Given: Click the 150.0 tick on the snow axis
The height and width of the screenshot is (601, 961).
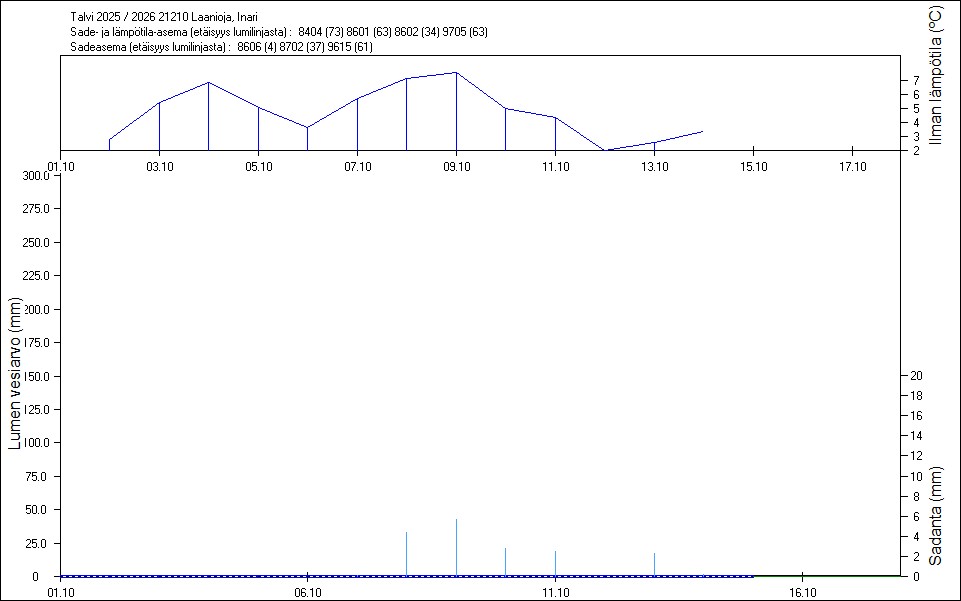Looking at the screenshot, I should pyautogui.click(x=36, y=376).
